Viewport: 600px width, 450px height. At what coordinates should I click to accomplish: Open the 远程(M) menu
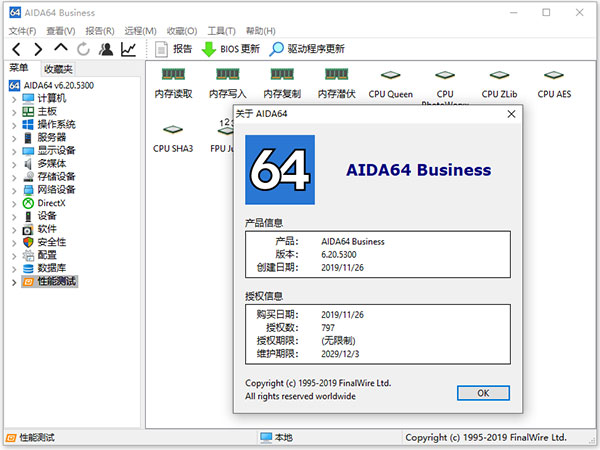click(140, 31)
